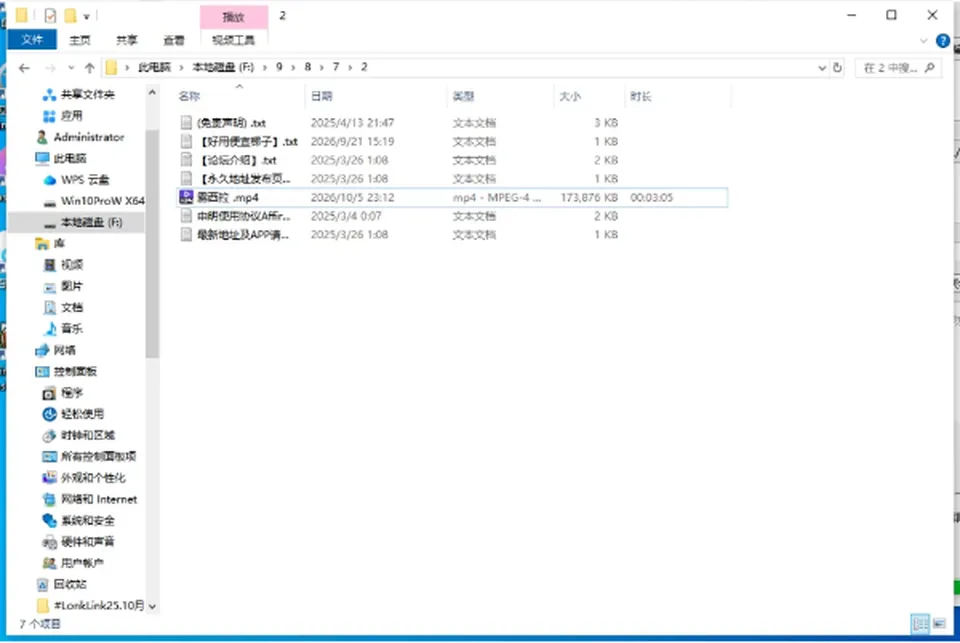
Task: Switch to large thumbnails view in status bar
Action: (939, 624)
